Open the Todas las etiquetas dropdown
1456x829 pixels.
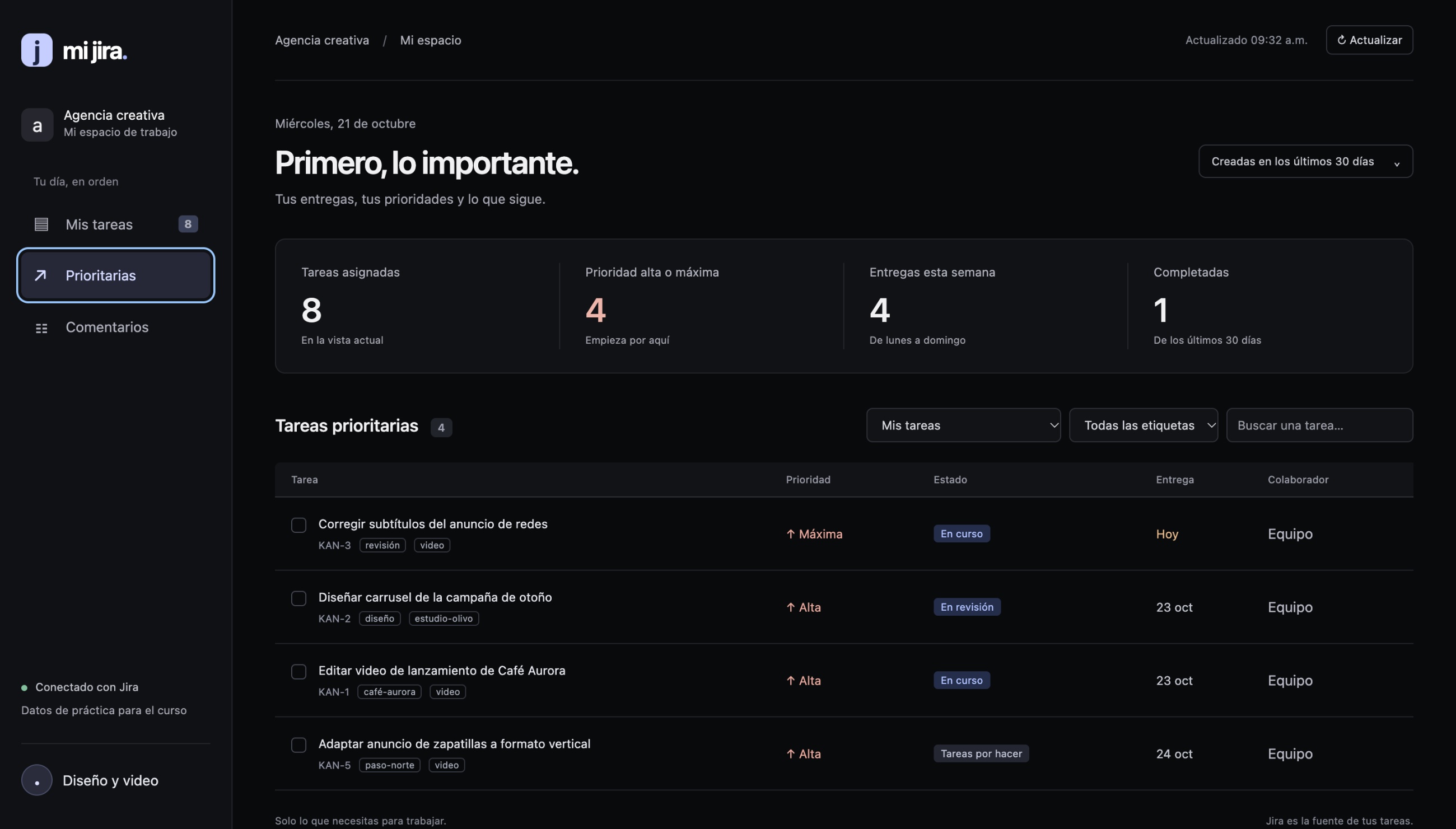[x=1144, y=425]
